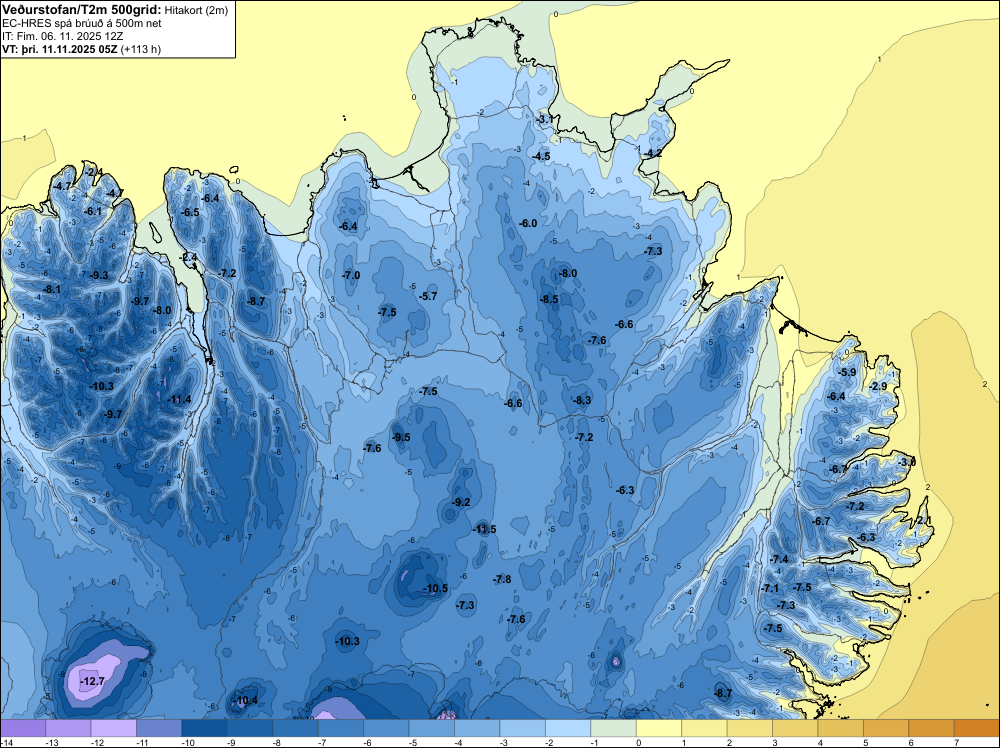Click the -7.8 temperature value

pyautogui.click(x=502, y=579)
